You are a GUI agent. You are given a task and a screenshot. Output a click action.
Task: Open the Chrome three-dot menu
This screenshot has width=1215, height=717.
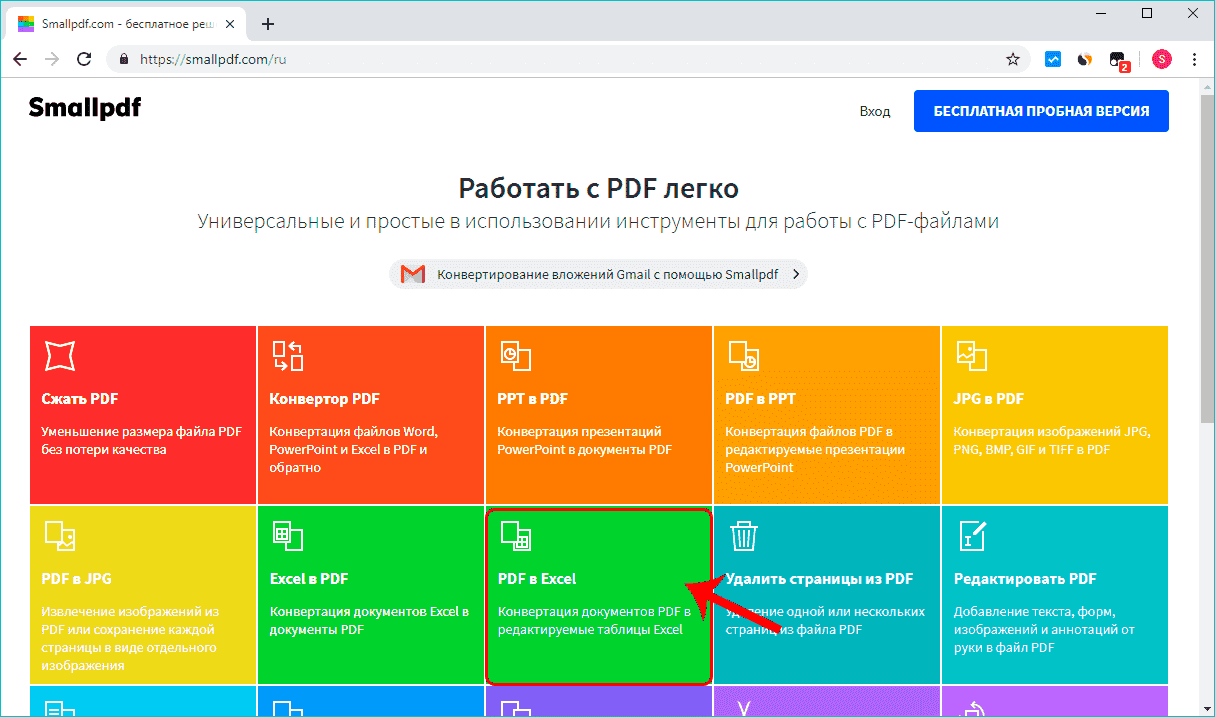pyautogui.click(x=1194, y=59)
